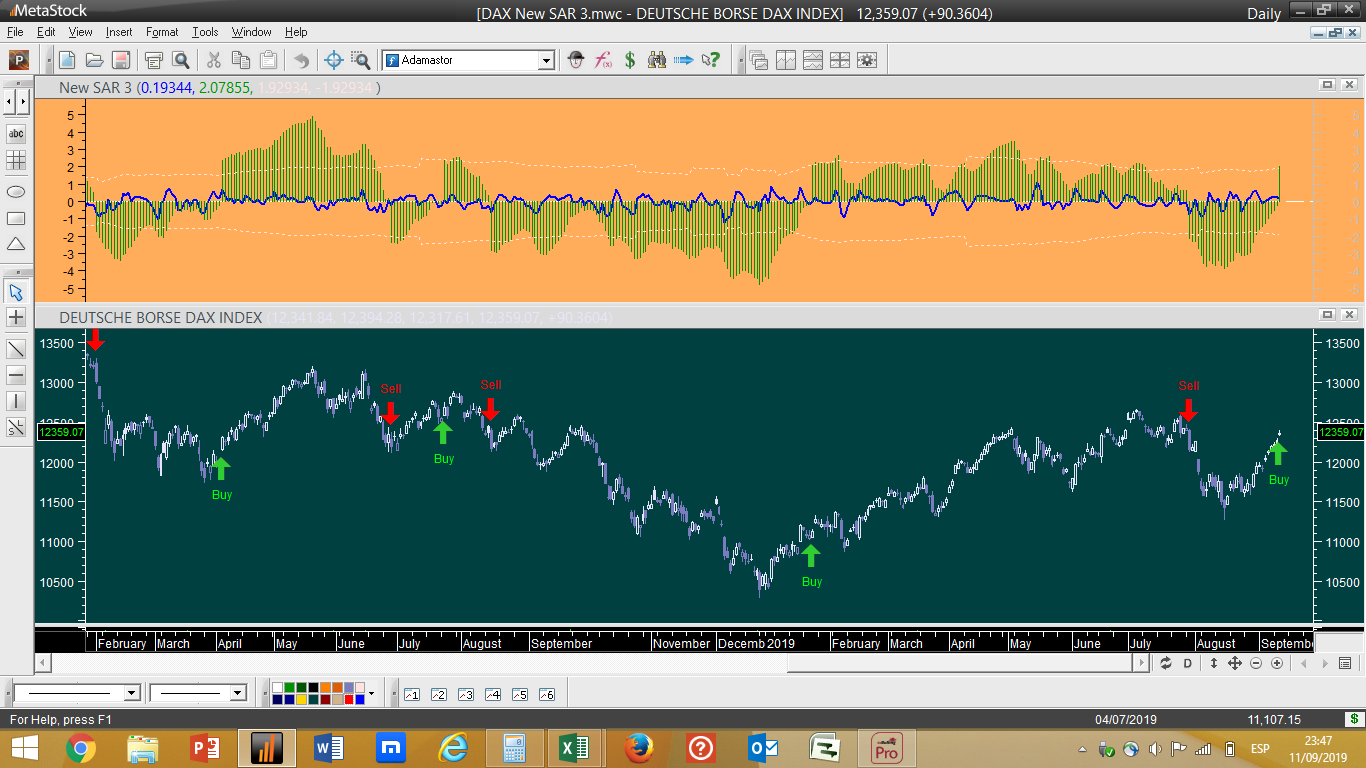Viewport: 1366px width, 768px height.
Task: Open the Indicator Builder fx icon
Action: [x=603, y=60]
